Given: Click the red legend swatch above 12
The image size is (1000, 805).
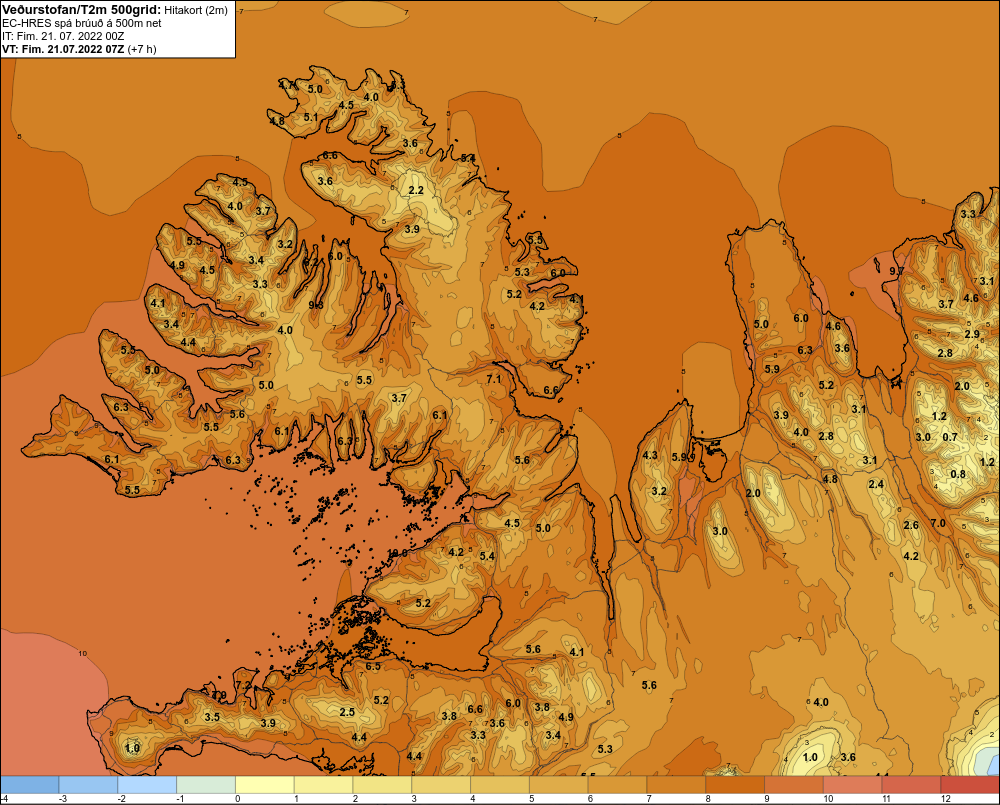Looking at the screenshot, I should [x=971, y=785].
